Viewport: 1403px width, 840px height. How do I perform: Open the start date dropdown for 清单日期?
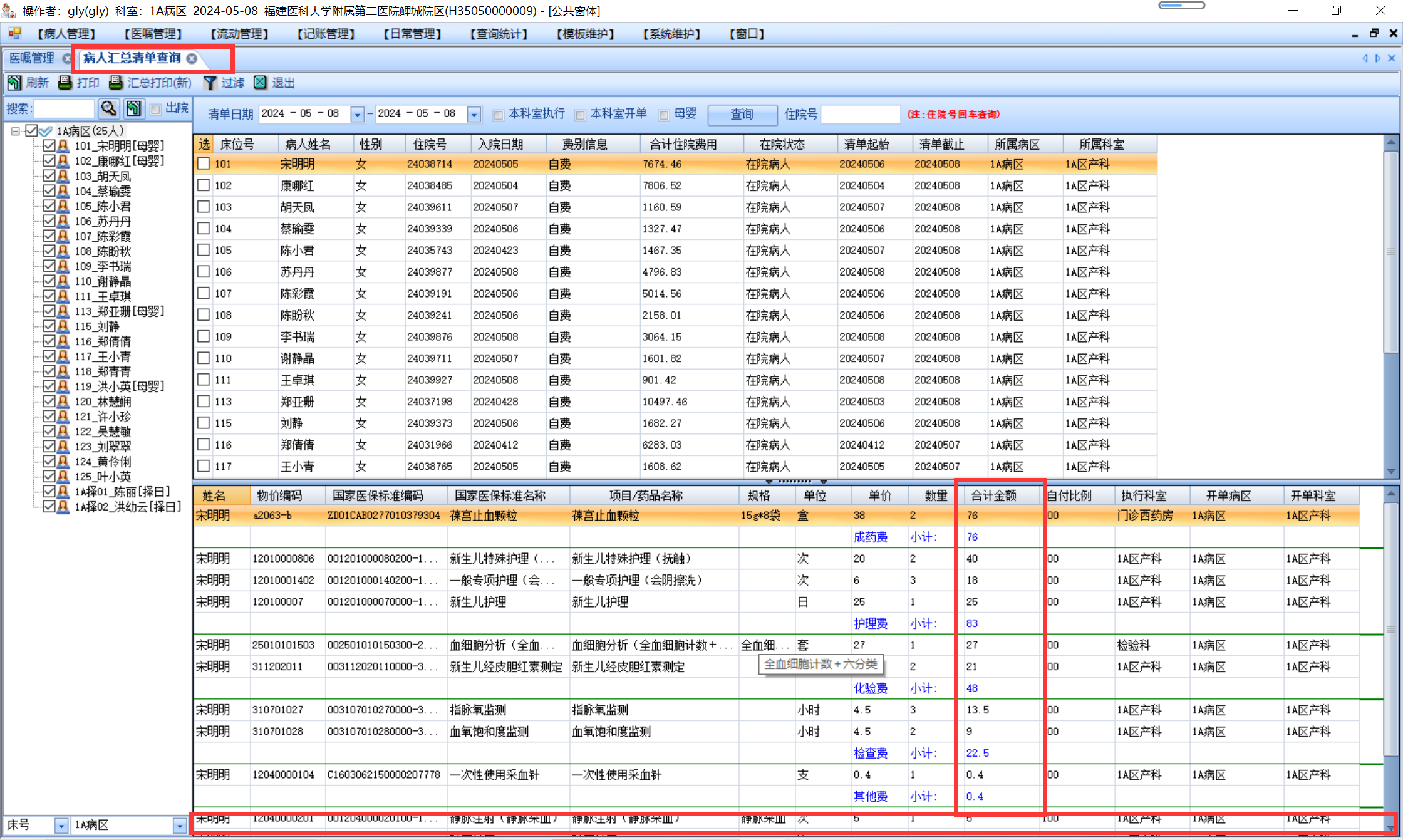(357, 114)
